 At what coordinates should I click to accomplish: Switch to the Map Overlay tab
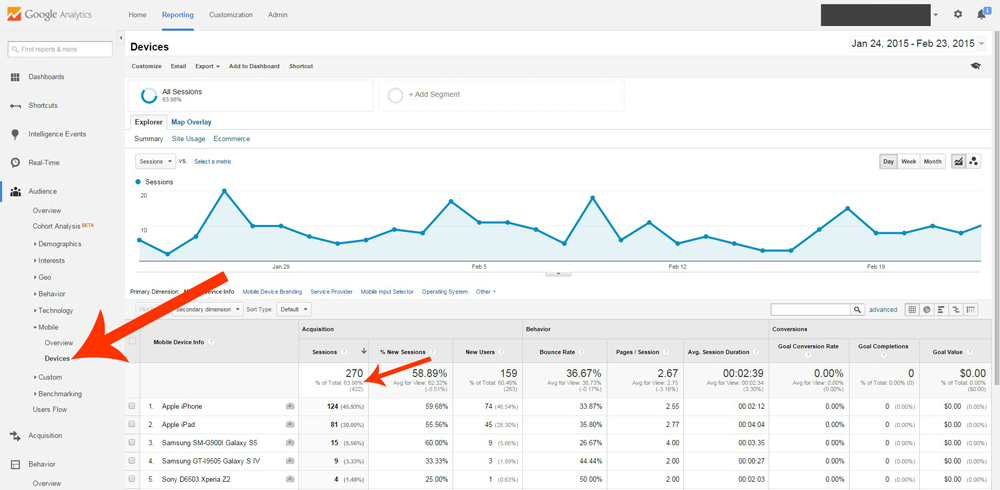(191, 122)
